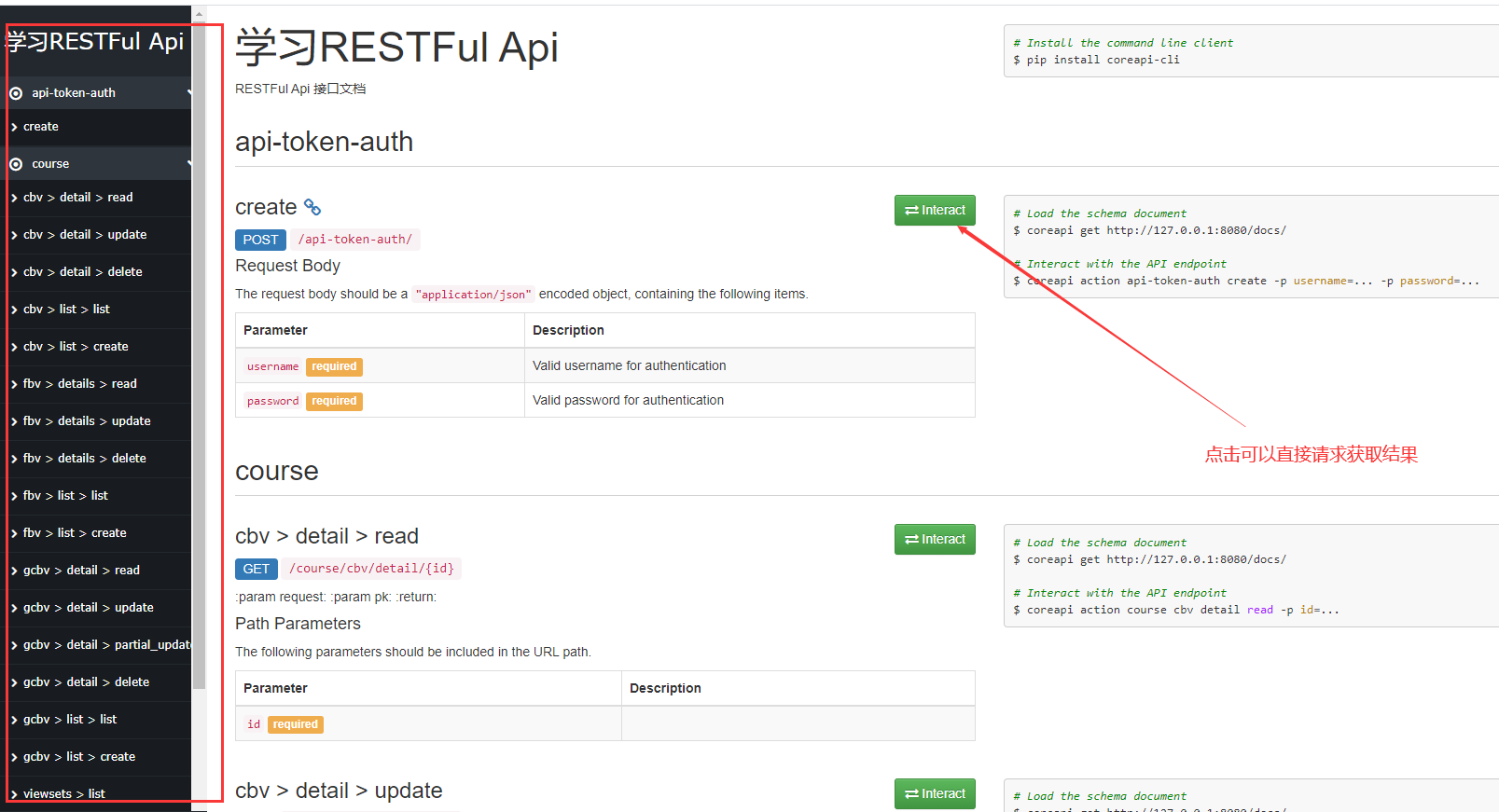The height and width of the screenshot is (812, 1499).
Task: Select gcbv > detail > partial_update in the sidebar
Action: click(106, 645)
